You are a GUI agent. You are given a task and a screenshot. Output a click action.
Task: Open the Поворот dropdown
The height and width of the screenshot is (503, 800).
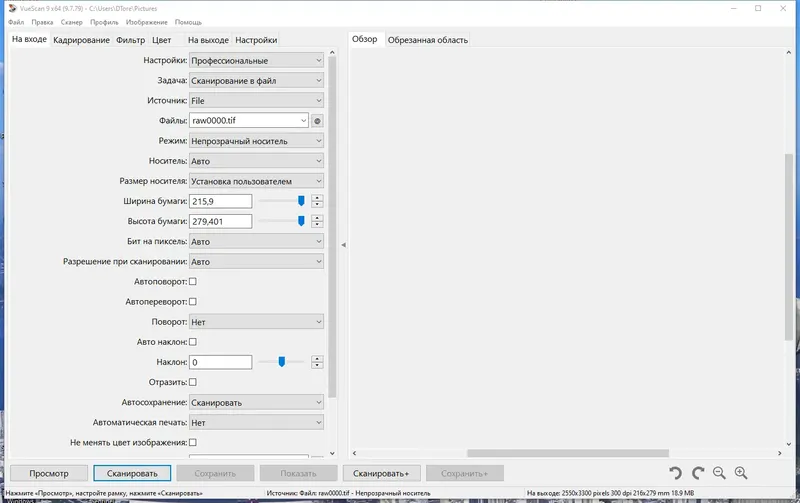pyautogui.click(x=256, y=322)
